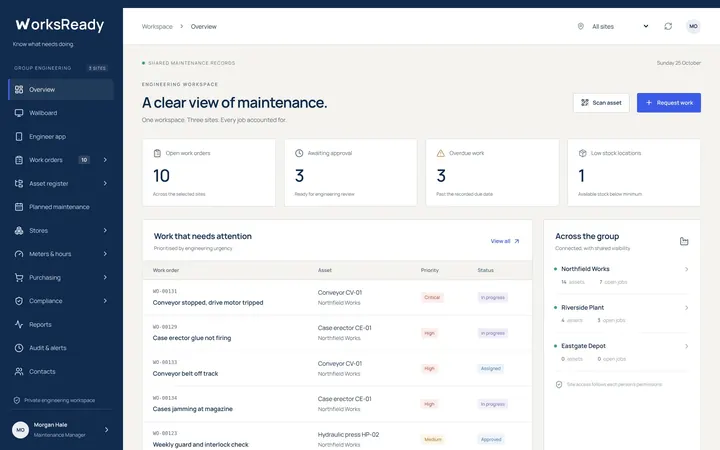Click the Low stock locations box icon

click(582, 153)
